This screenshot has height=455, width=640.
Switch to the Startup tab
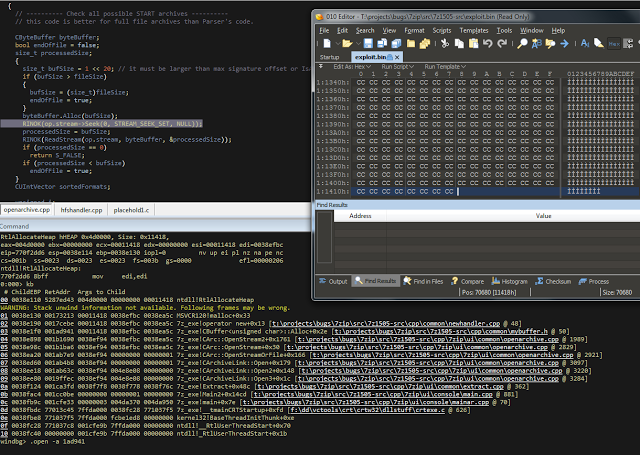(330, 57)
